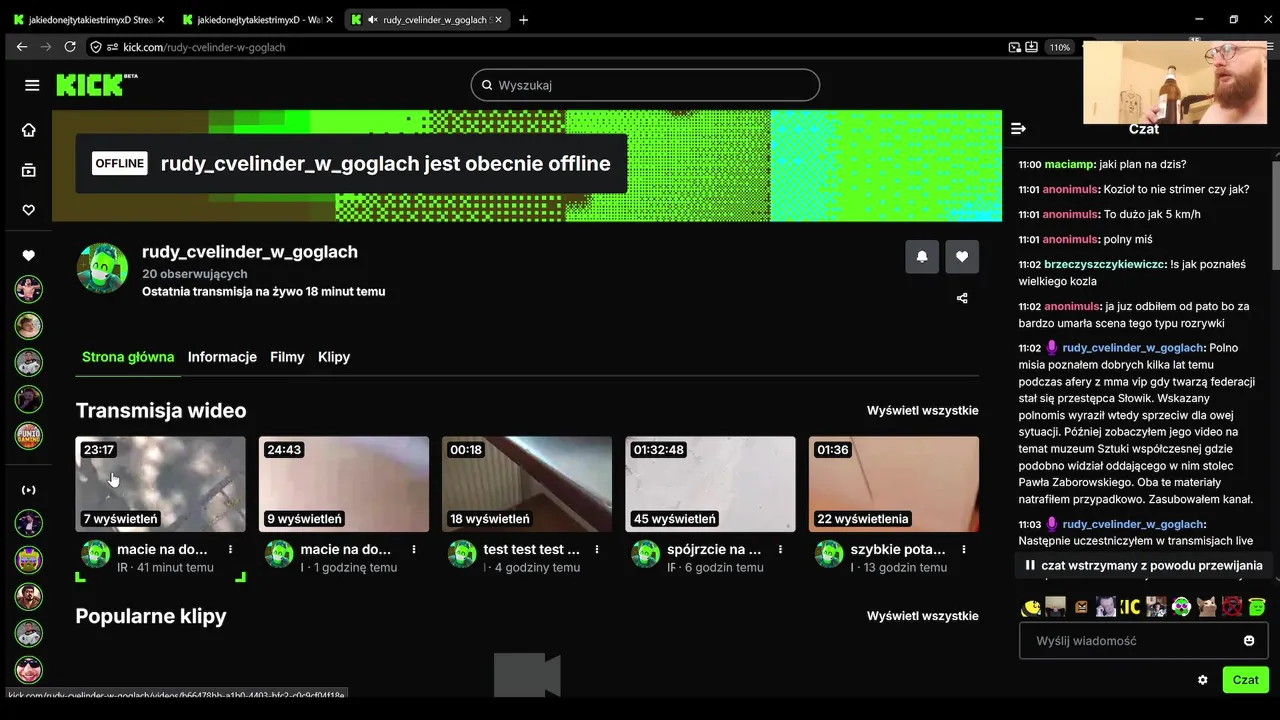The width and height of the screenshot is (1280, 720).
Task: Open options menu for 'szybkie pota' video
Action: (x=964, y=549)
